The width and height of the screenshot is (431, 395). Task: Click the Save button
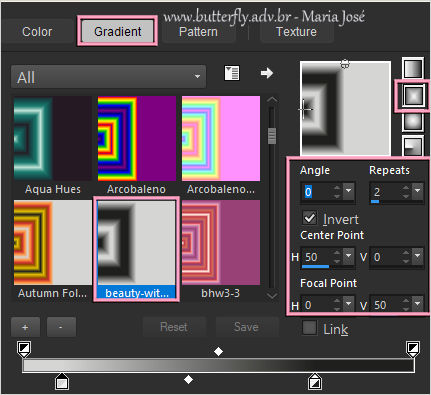pos(246,327)
